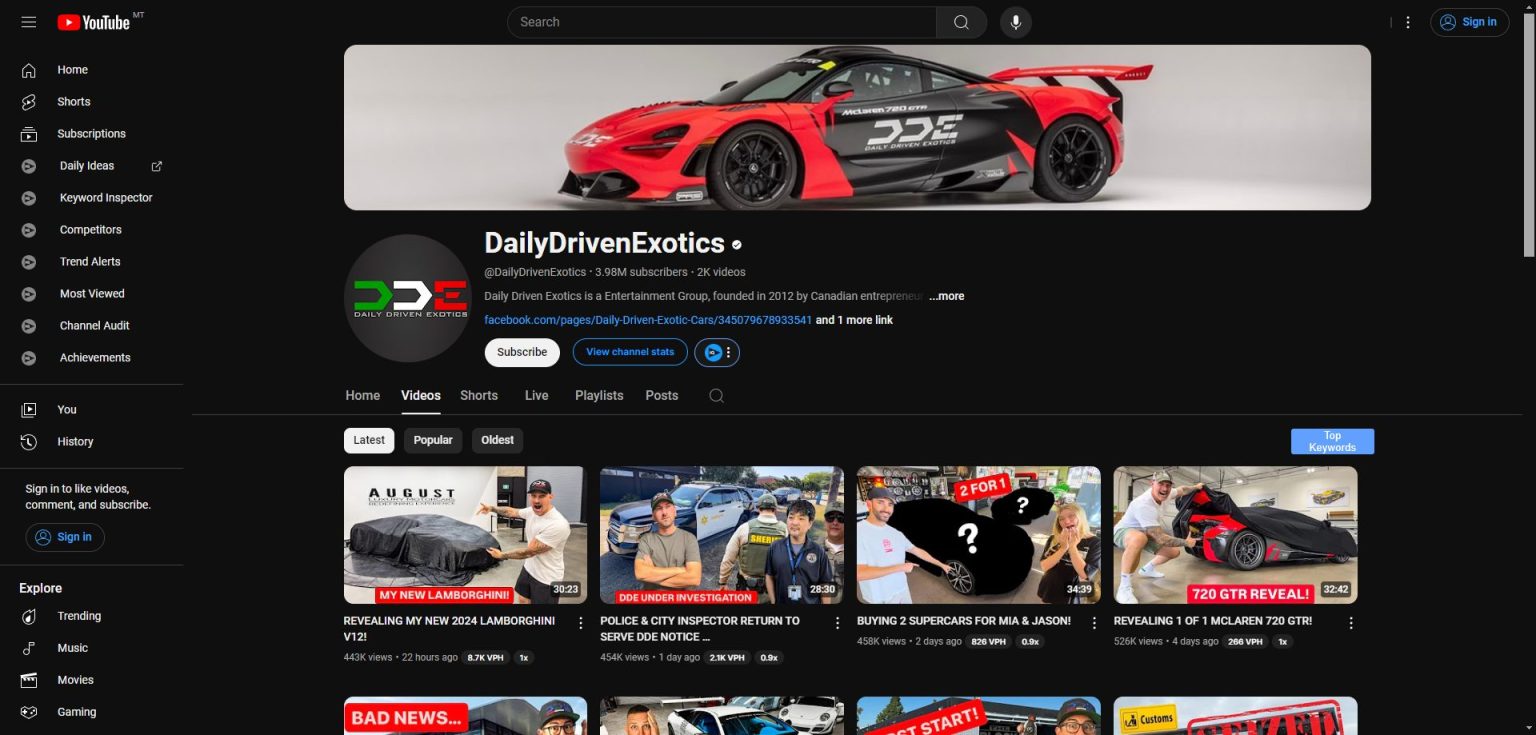This screenshot has height=735, width=1536.
Task: Open the channel search magnifier icon
Action: click(x=716, y=395)
